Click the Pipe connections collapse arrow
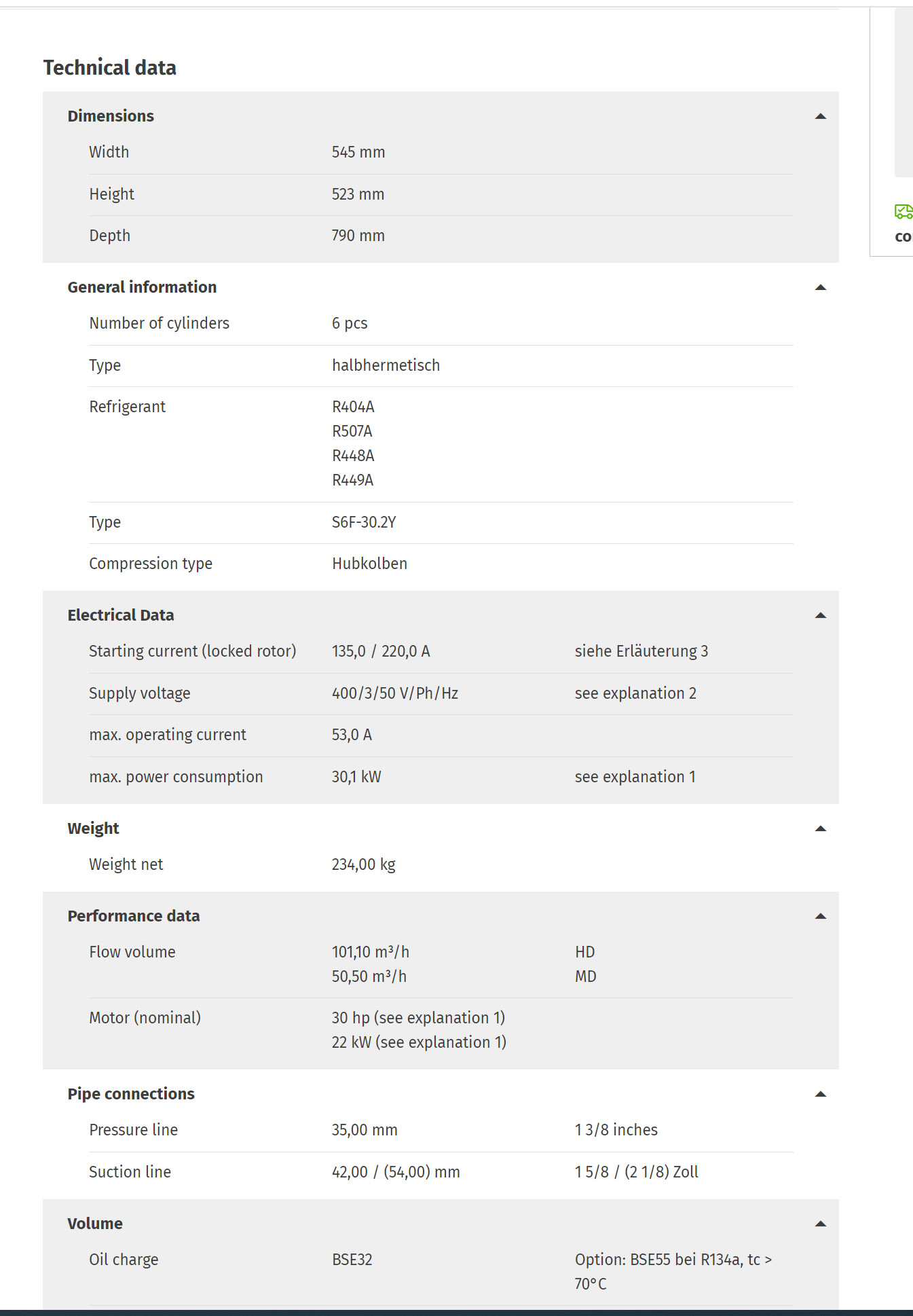The width and height of the screenshot is (913, 1316). pyautogui.click(x=820, y=1094)
